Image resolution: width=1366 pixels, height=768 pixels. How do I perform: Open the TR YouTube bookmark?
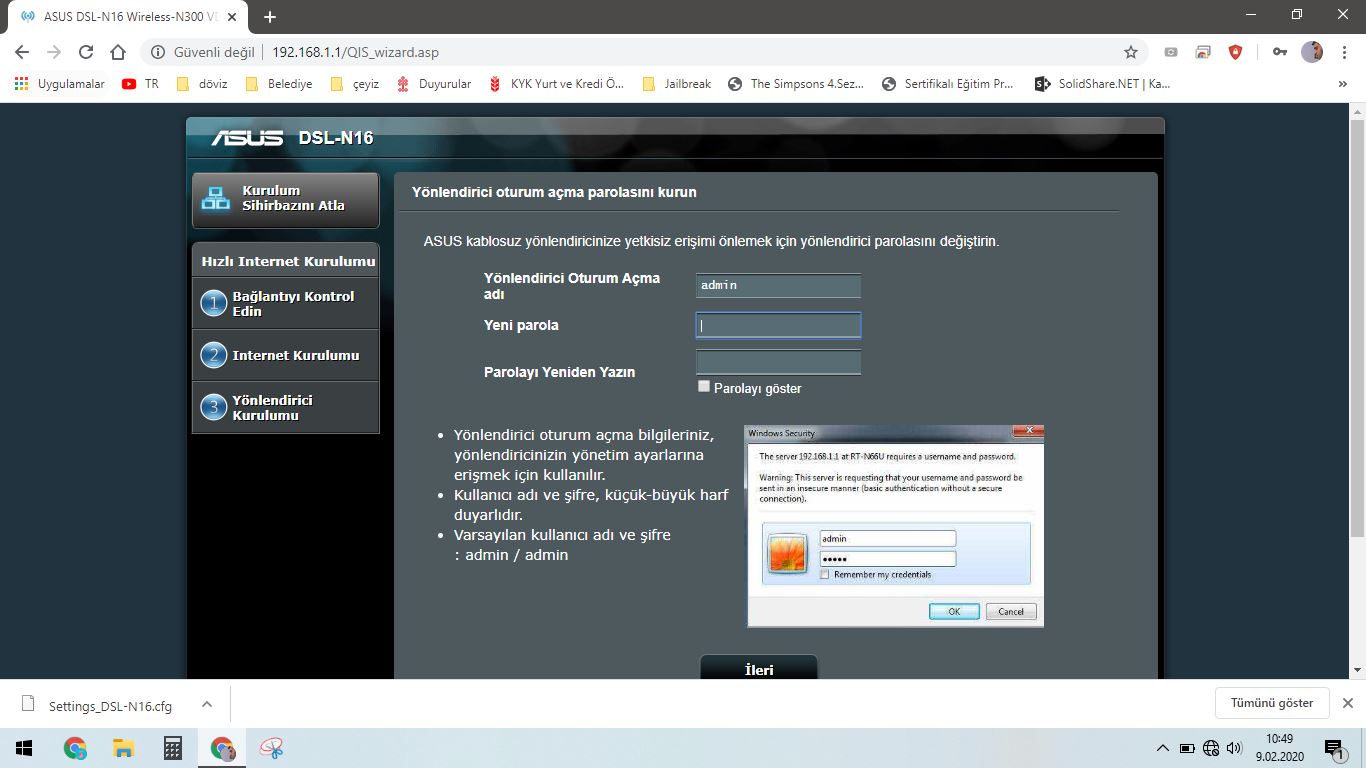pos(140,84)
